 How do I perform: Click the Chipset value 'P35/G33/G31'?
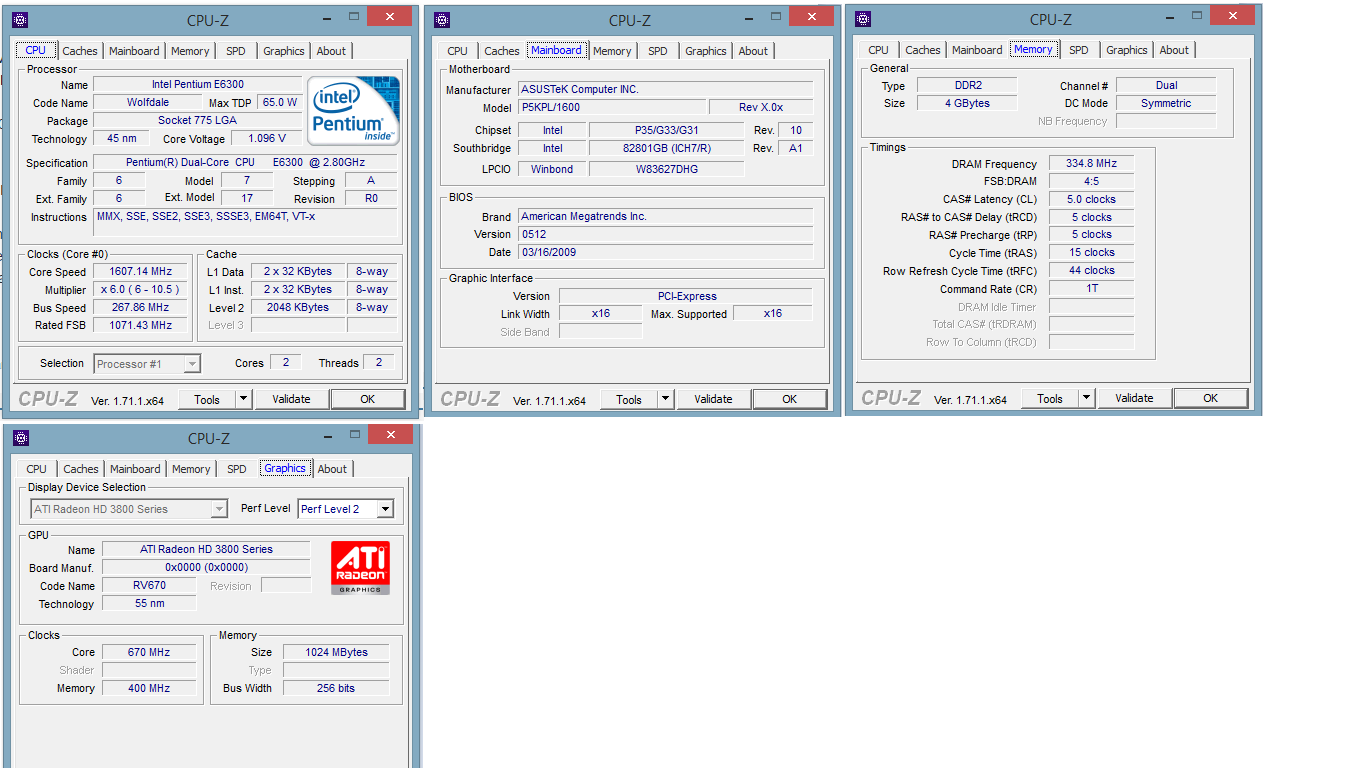pyautogui.click(x=666, y=130)
